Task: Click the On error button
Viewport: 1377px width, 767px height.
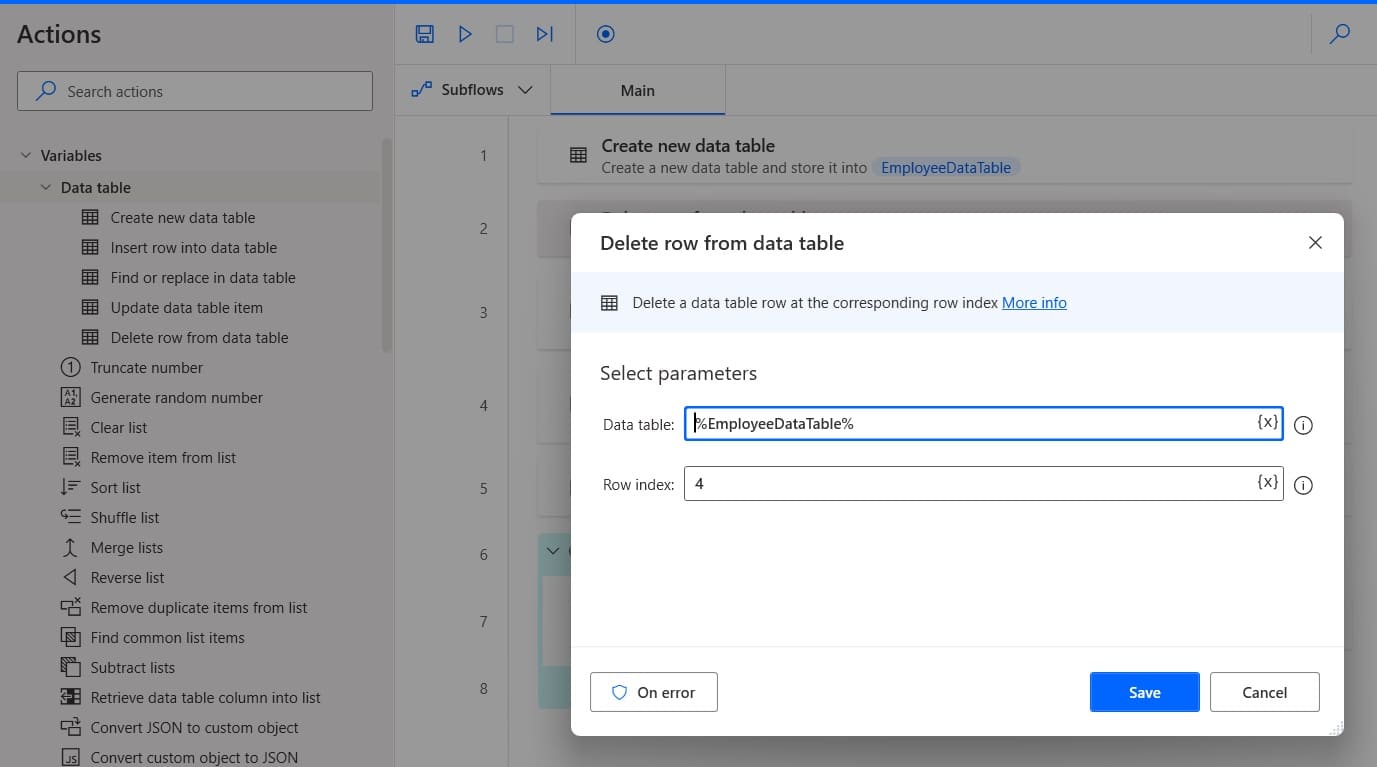Action: click(x=654, y=692)
